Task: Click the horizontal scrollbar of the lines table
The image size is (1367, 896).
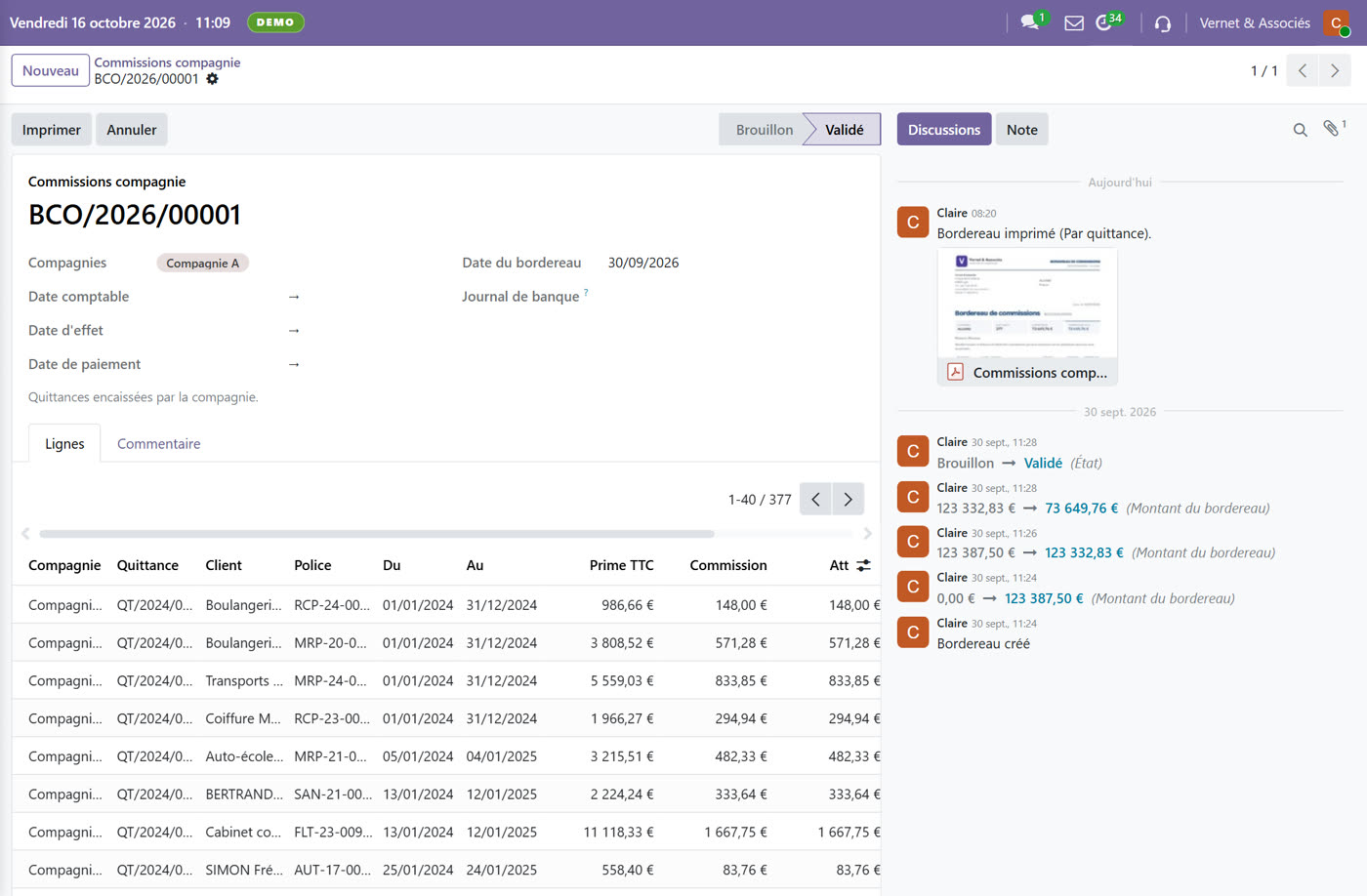Action: 377,534
